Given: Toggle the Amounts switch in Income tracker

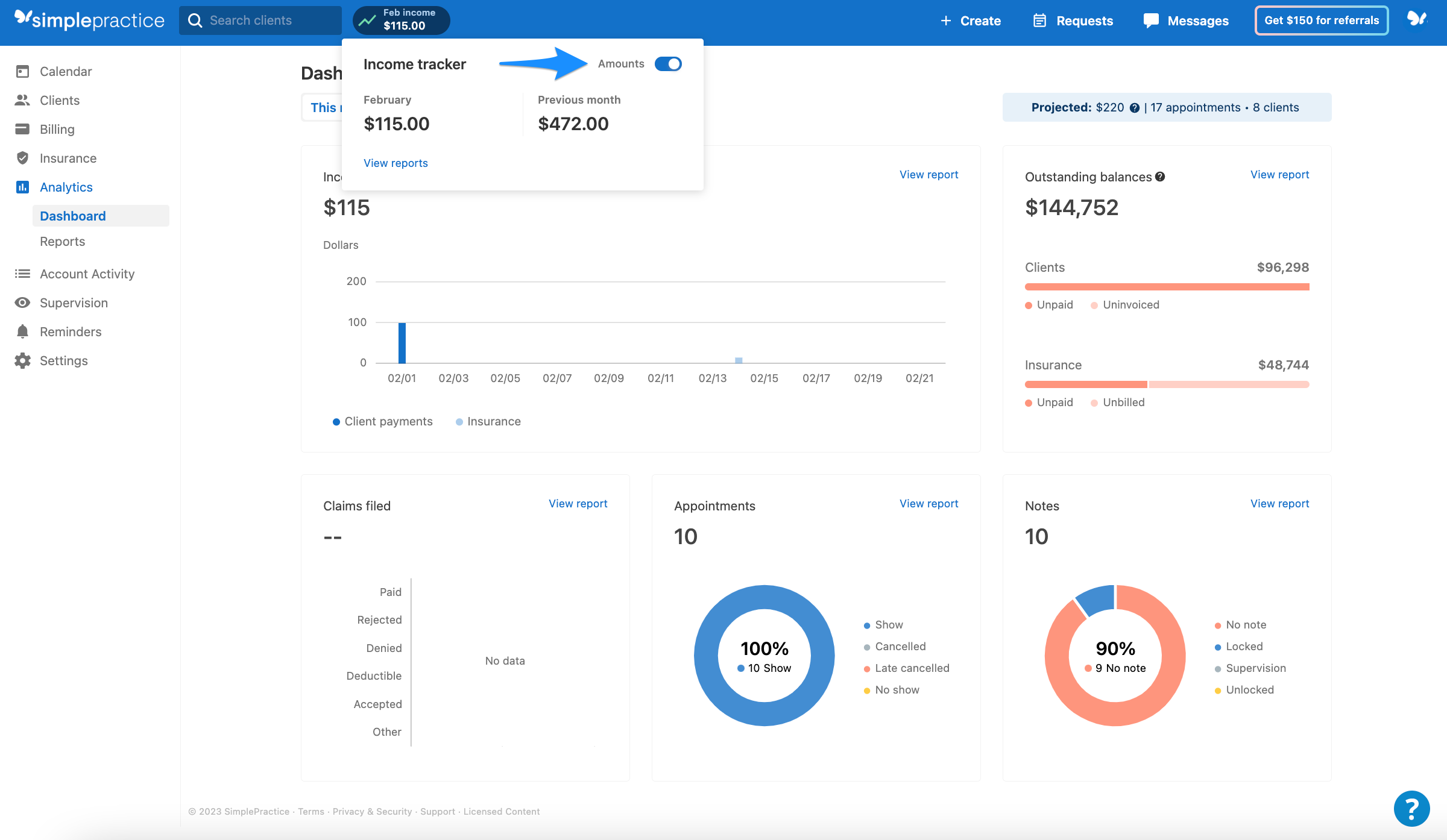Looking at the screenshot, I should [668, 63].
